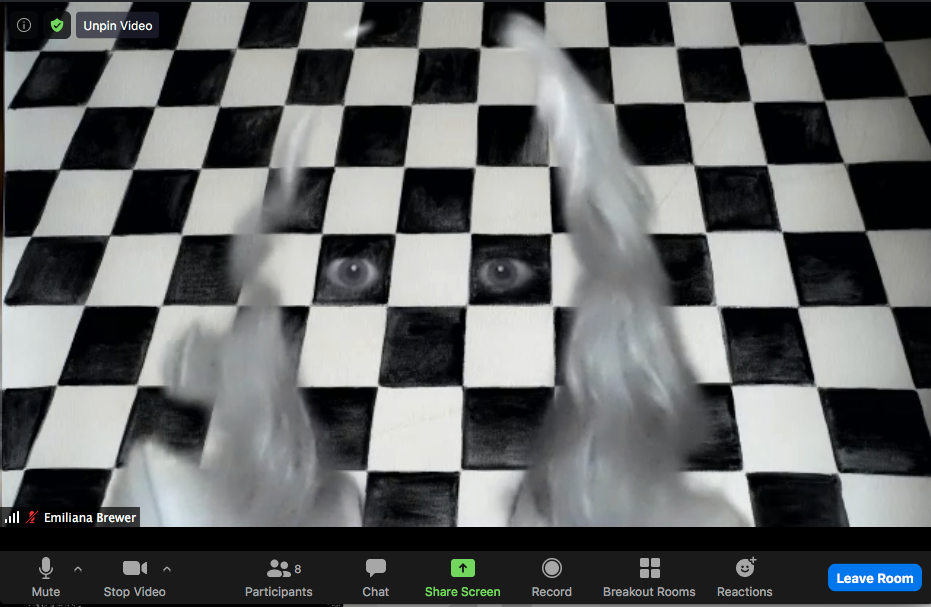
Task: Click the participant count number 8
Action: pos(298,569)
